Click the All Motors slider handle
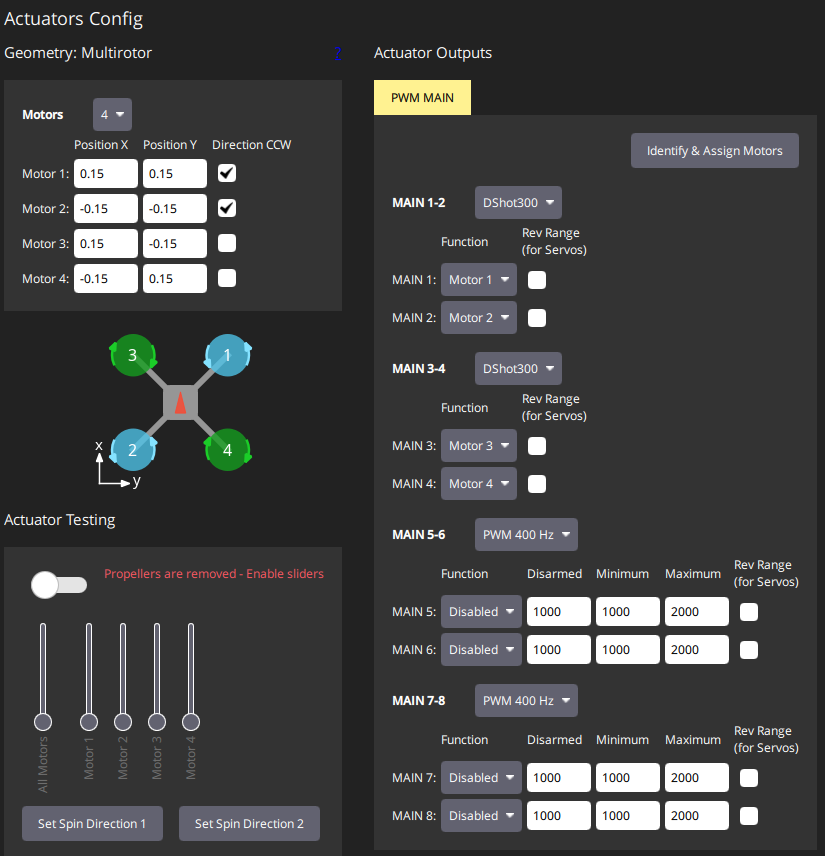Screen dimensions: 825x856 click(x=43, y=721)
